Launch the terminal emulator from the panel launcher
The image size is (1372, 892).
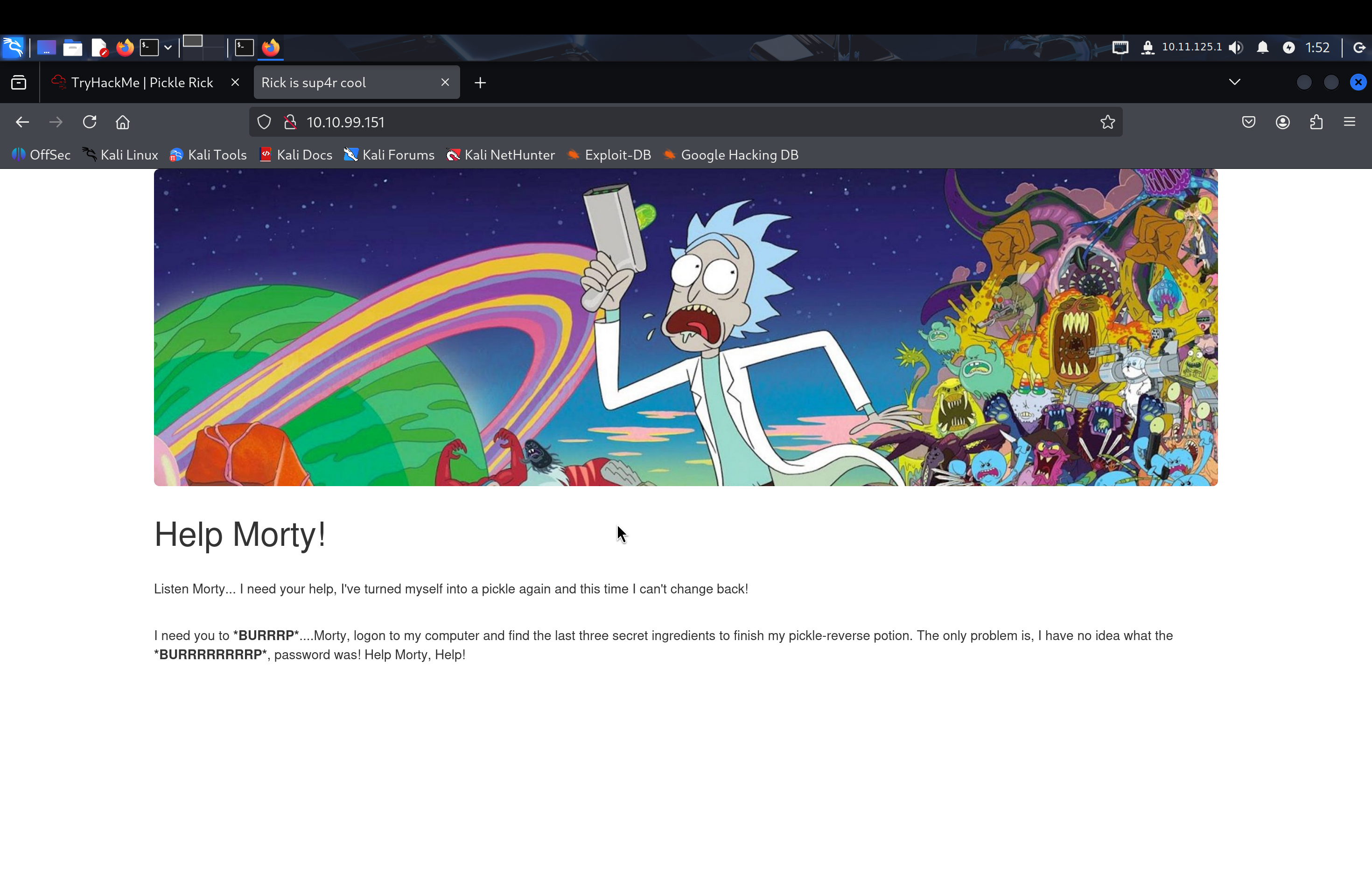(149, 47)
